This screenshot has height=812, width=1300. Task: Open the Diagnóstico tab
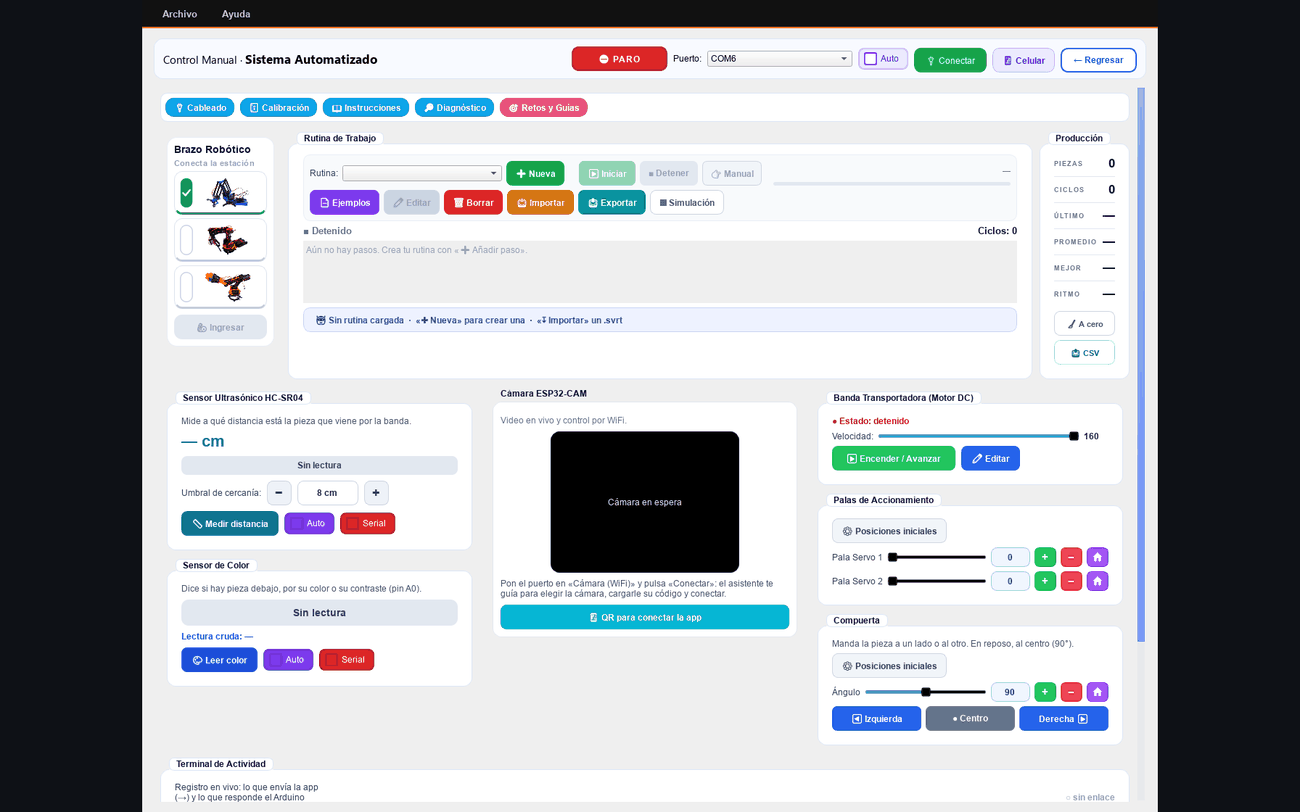click(x=454, y=107)
